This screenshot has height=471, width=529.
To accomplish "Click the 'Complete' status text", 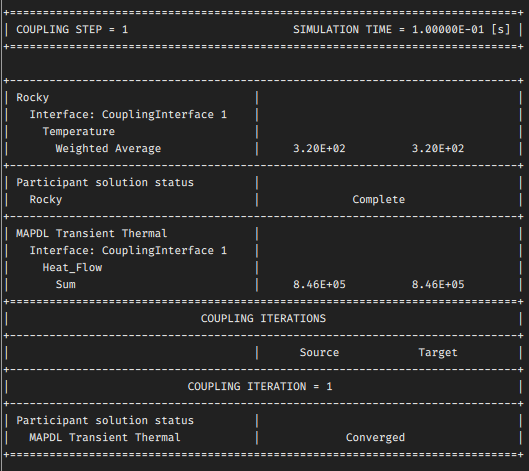I will click(x=379, y=200).
